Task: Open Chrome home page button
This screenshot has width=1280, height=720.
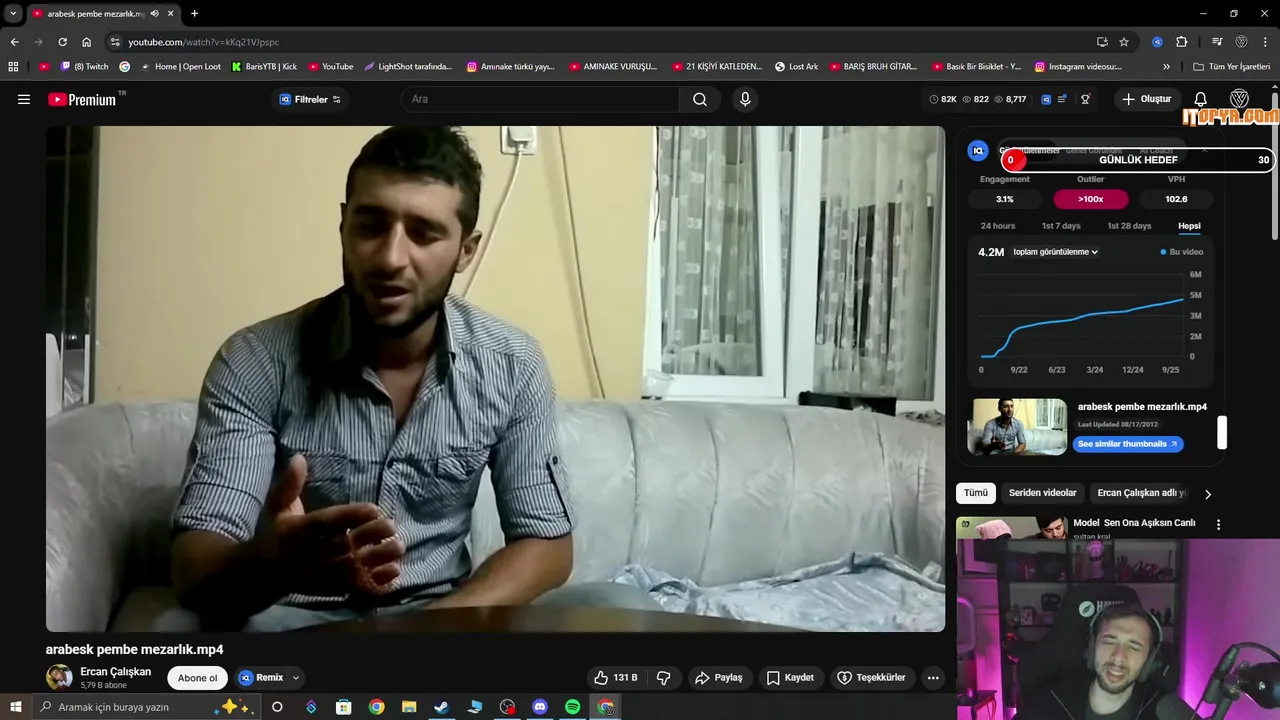Action: [x=86, y=42]
